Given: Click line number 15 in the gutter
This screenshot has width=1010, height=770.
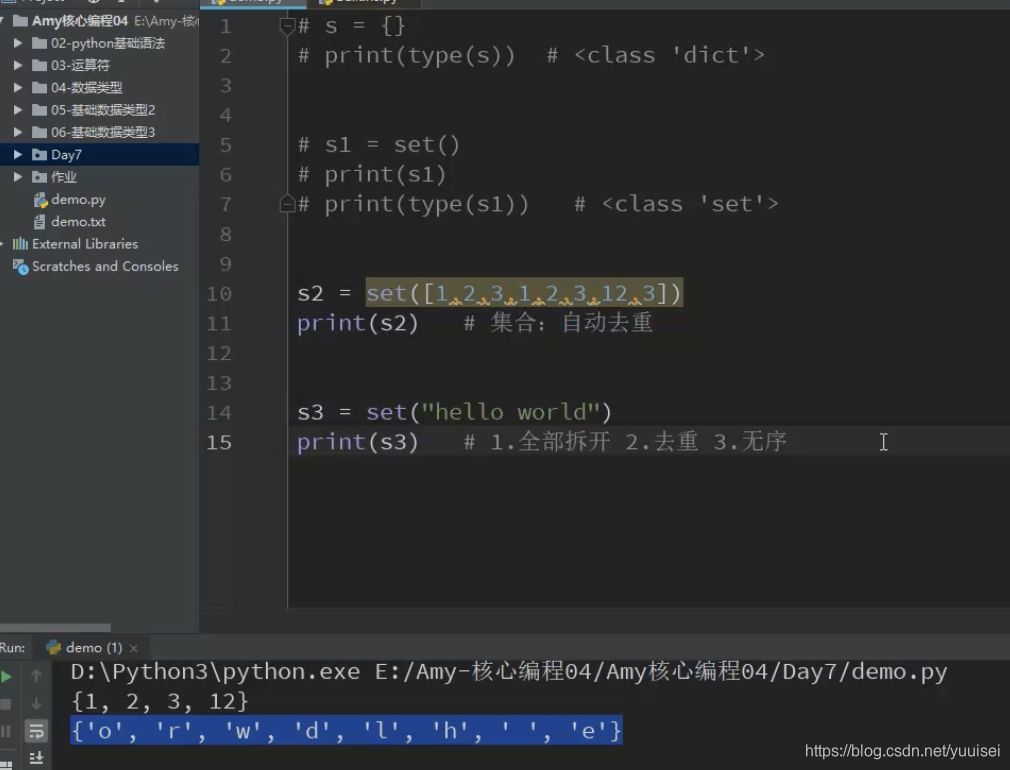Looking at the screenshot, I should click(x=219, y=443).
